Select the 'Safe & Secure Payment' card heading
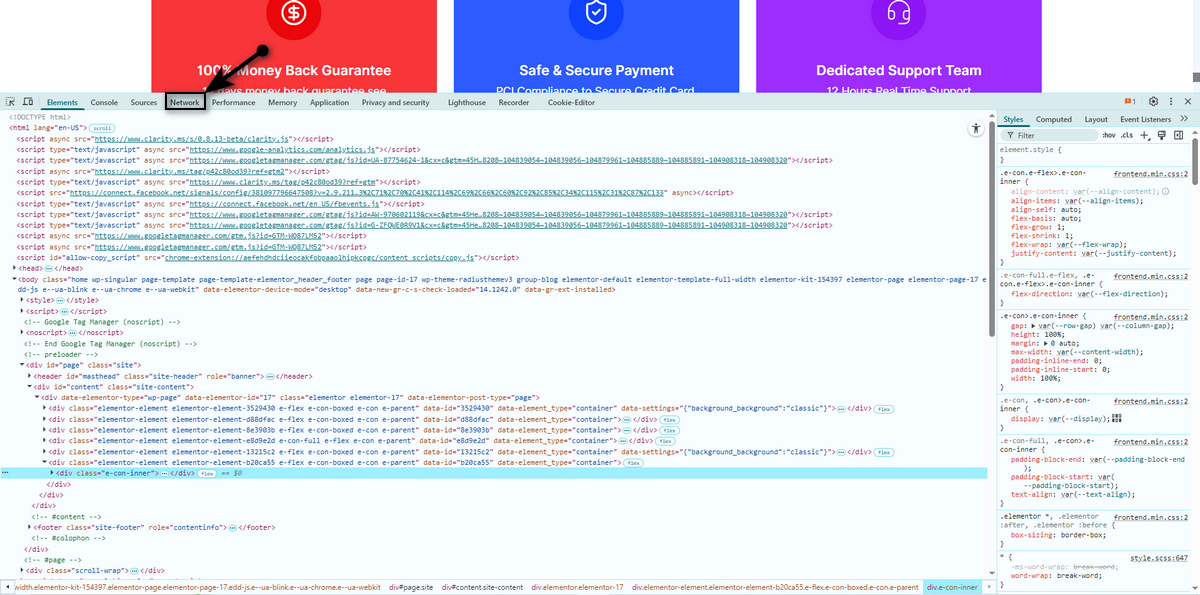 [596, 70]
